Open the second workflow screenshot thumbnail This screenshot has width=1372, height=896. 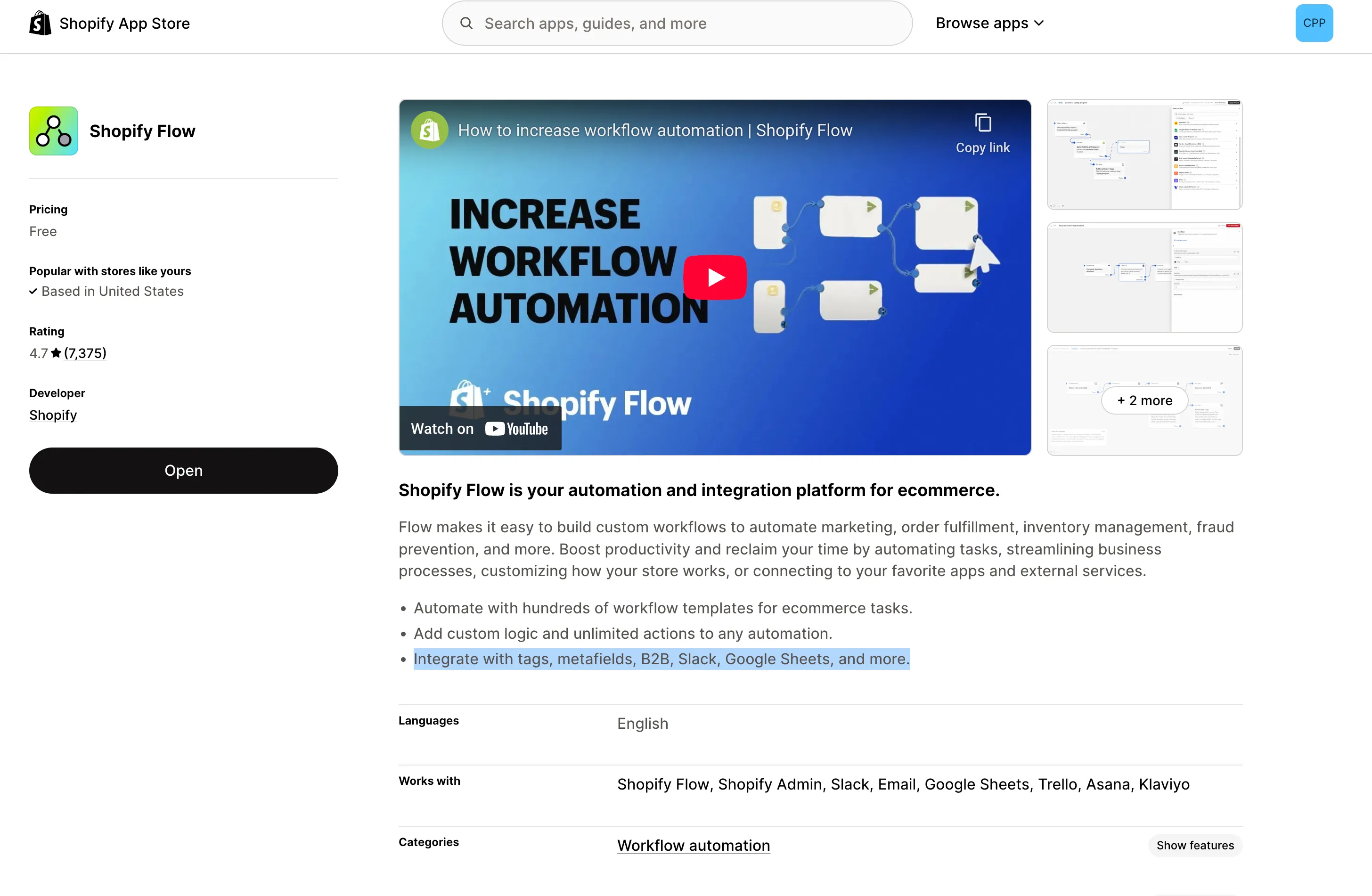click(x=1144, y=277)
